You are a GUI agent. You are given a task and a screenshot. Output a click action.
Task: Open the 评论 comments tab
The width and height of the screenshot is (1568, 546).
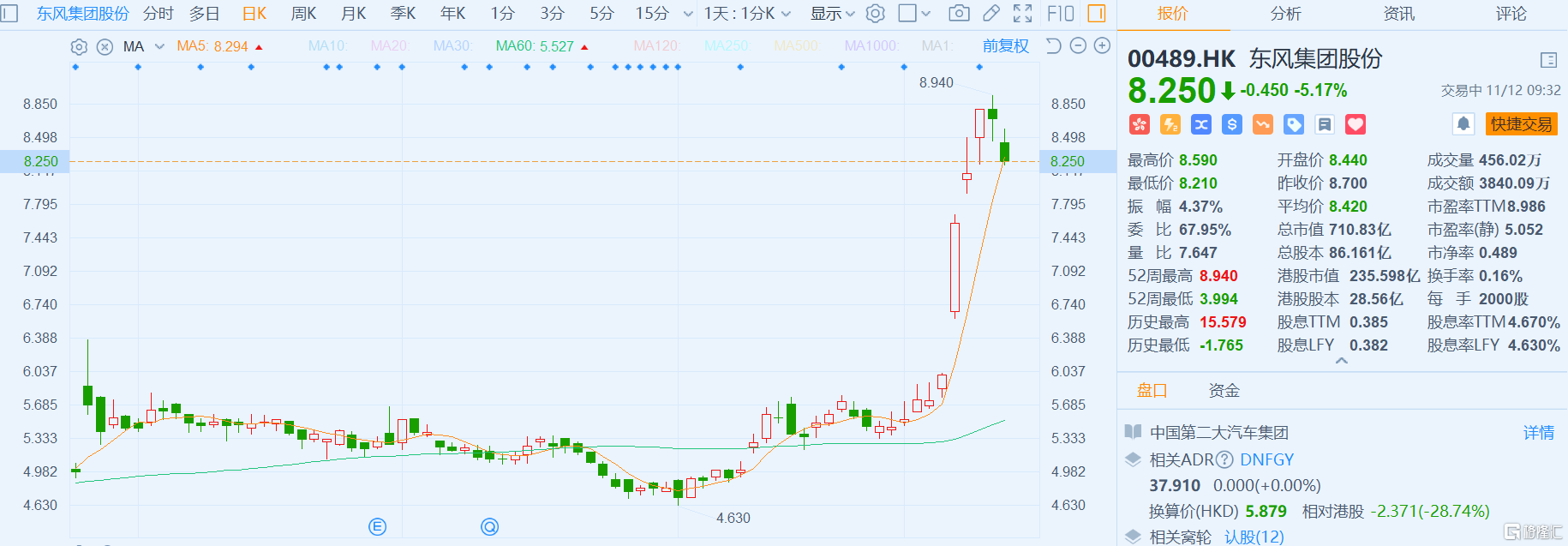pos(1511,14)
